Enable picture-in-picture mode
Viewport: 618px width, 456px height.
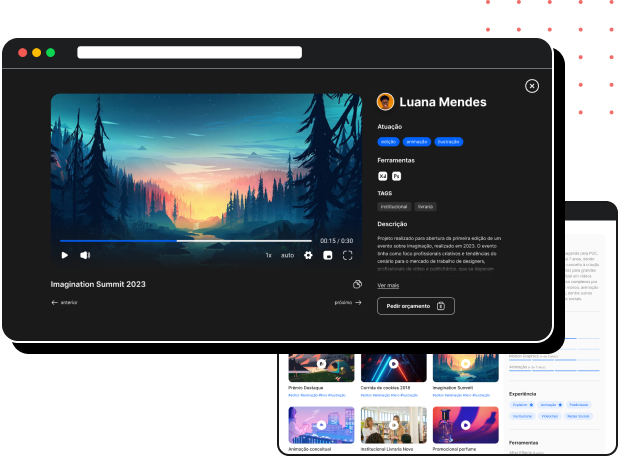(x=327, y=255)
